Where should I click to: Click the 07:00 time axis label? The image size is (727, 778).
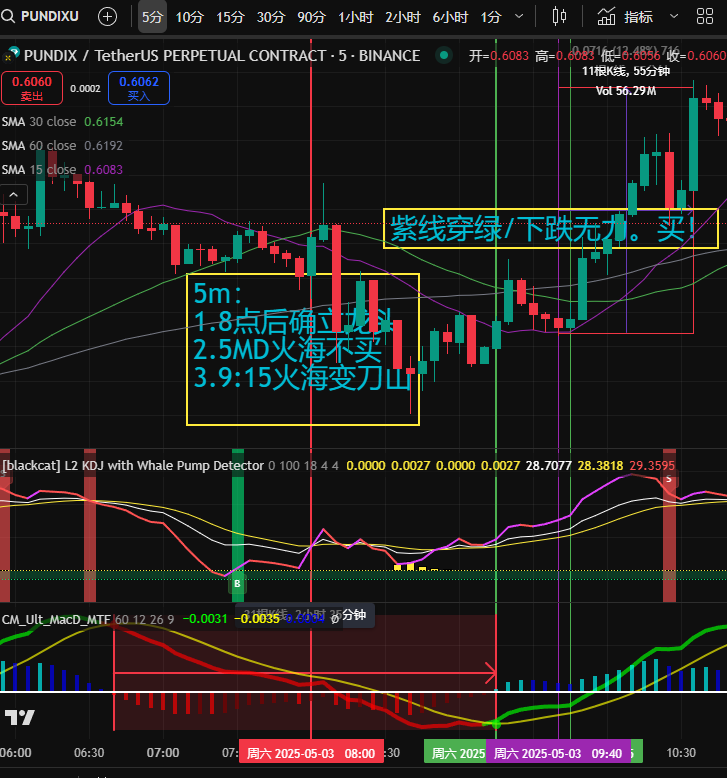pos(163,753)
